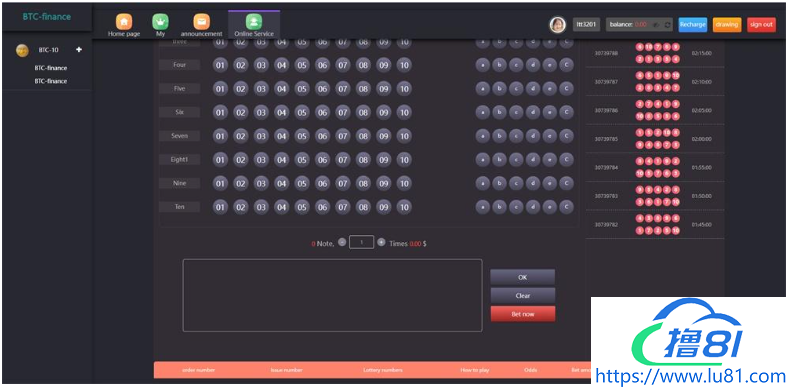The width and height of the screenshot is (791, 387).
Task: Click the red sign out button
Action: pos(761,25)
